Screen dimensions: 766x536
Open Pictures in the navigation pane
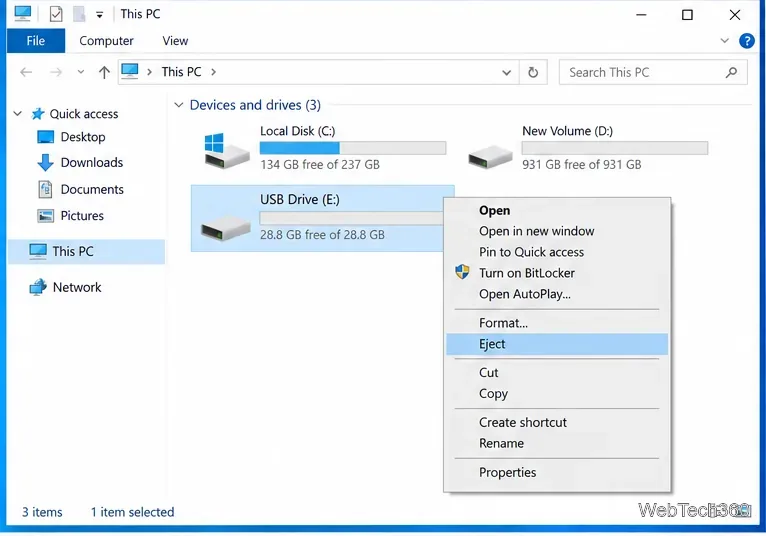click(82, 215)
